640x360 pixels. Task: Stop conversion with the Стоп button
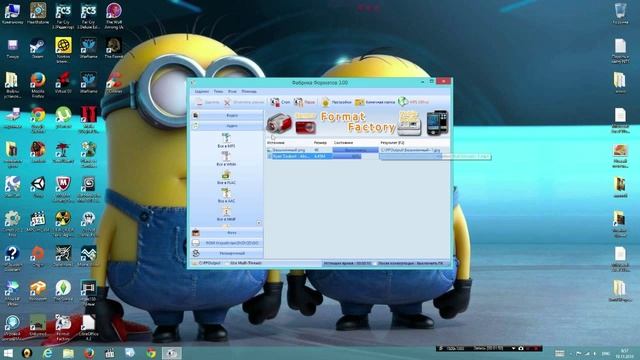click(280, 102)
